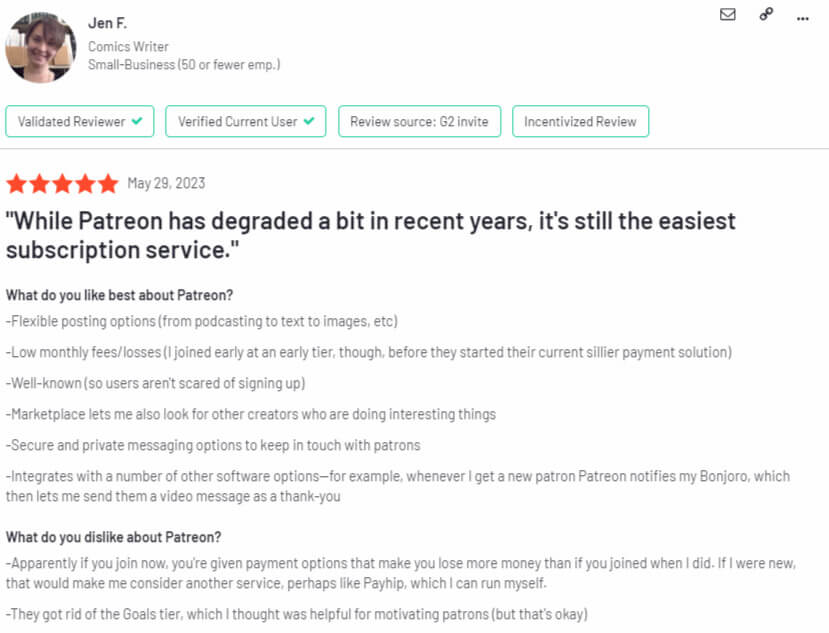Expand more options via the three-dot menu
The width and height of the screenshot is (829, 633).
coord(802,16)
